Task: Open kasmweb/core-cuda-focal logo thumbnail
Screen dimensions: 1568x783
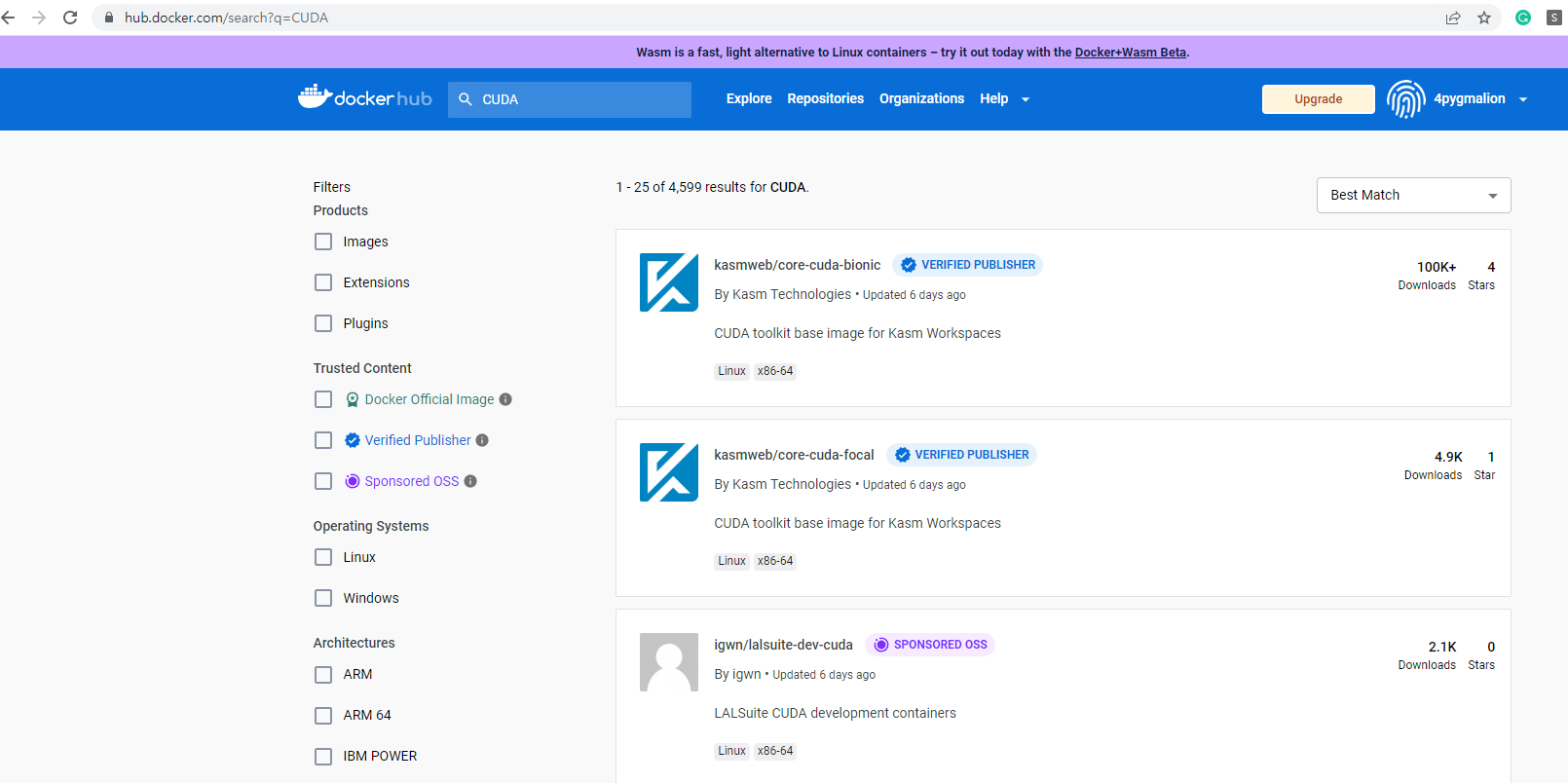Action: point(669,472)
